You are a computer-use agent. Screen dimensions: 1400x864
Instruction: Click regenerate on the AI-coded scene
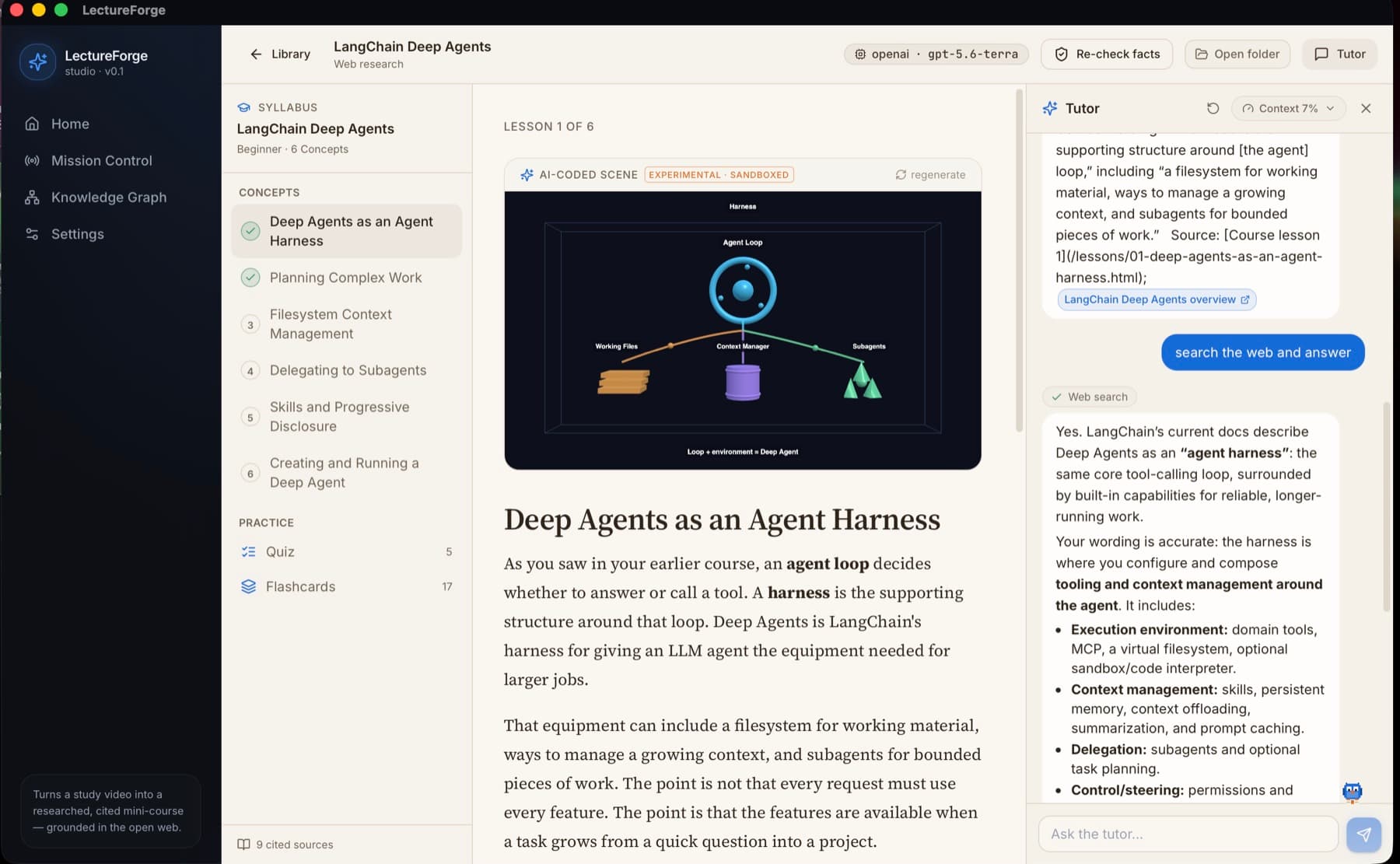(x=930, y=174)
